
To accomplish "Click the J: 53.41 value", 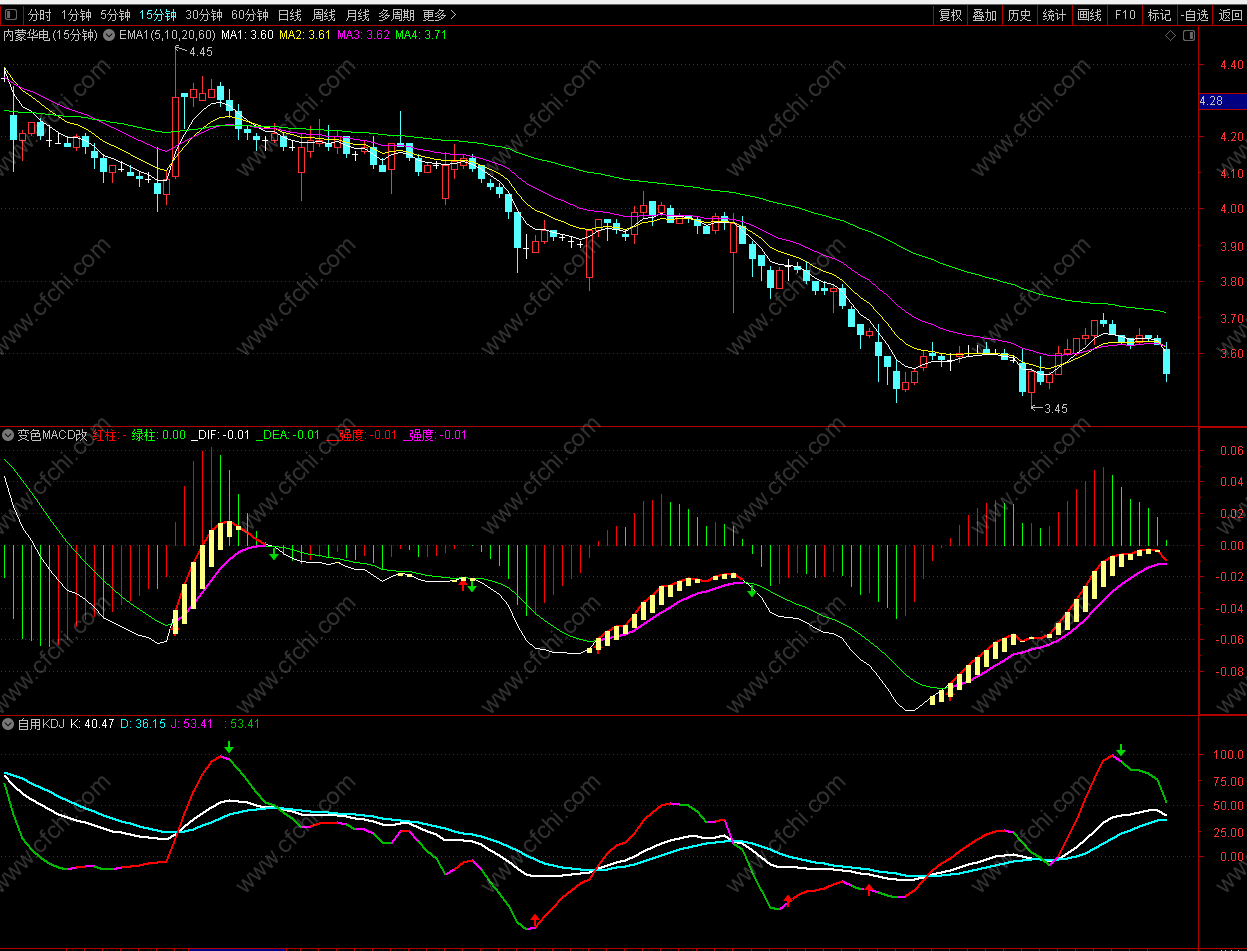I will [x=192, y=724].
